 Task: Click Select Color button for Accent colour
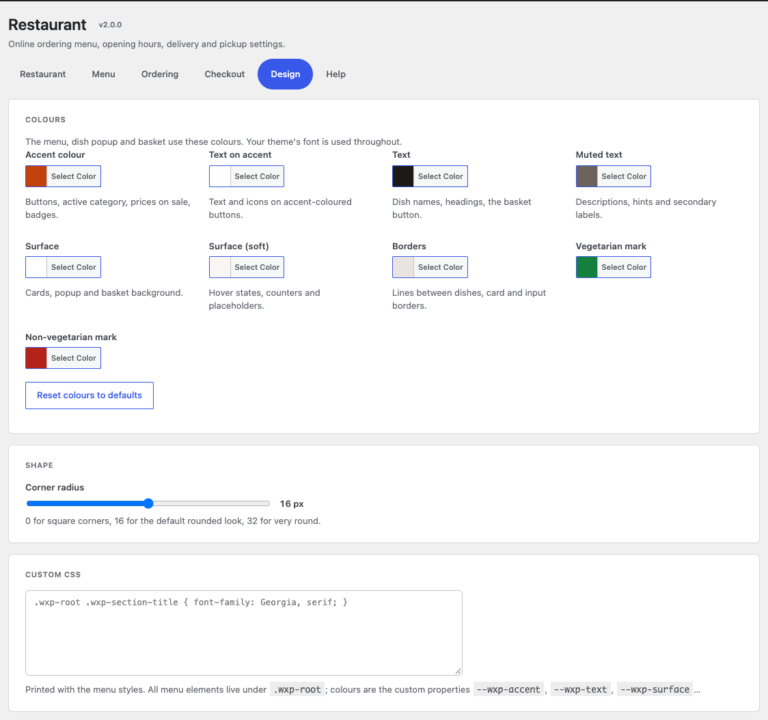73,176
